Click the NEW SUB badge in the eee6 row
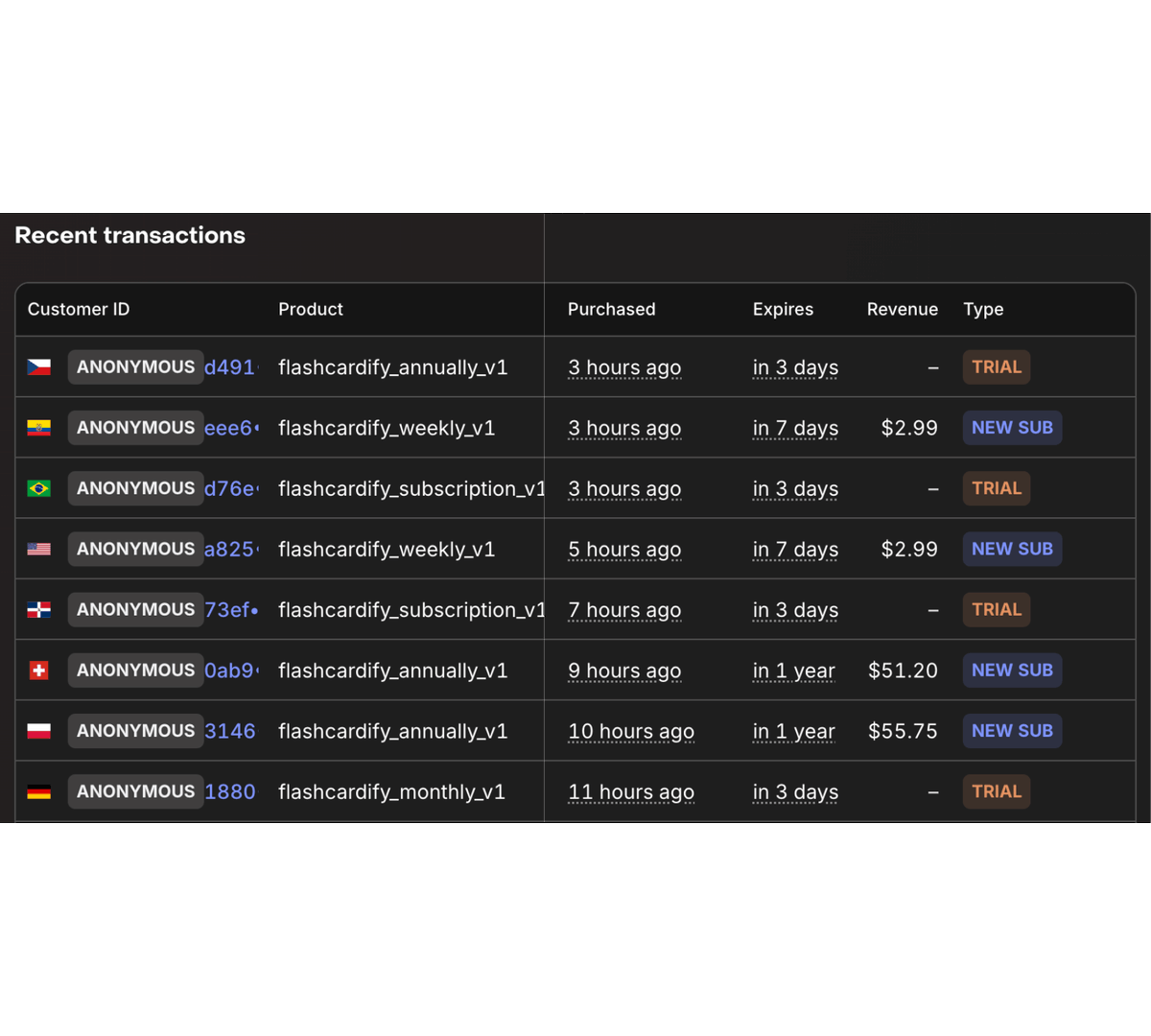Screen dimensions: 1151x1036 tap(1012, 428)
